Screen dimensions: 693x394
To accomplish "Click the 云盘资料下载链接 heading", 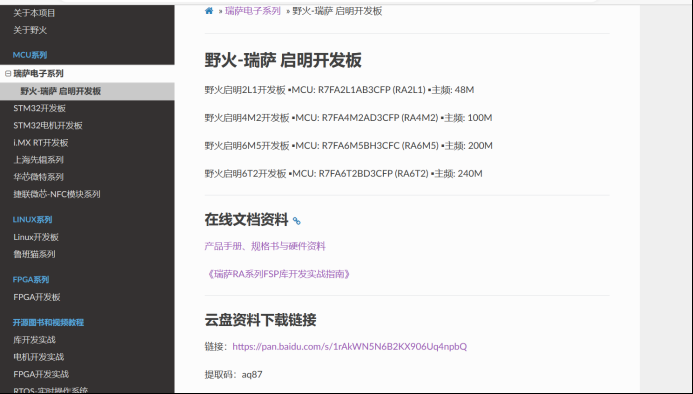I will [x=260, y=320].
